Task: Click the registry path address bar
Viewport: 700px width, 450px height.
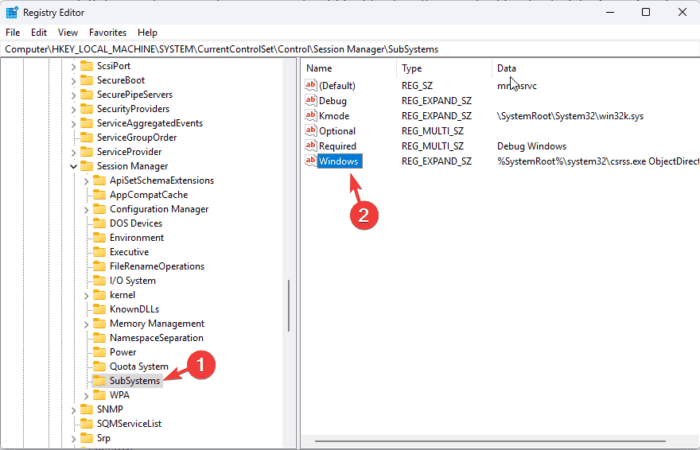Action: coord(350,49)
